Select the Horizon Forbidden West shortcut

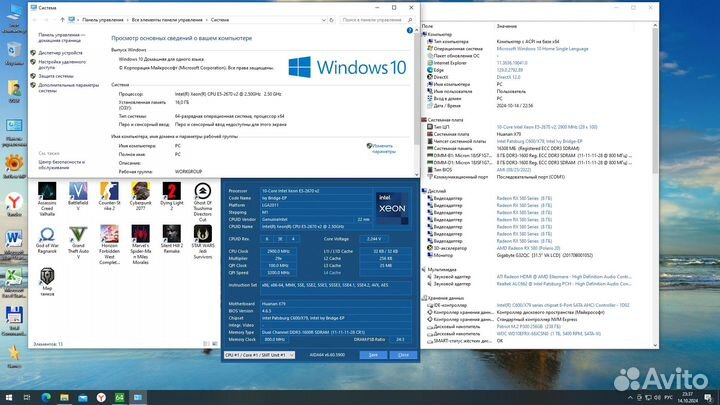(109, 245)
